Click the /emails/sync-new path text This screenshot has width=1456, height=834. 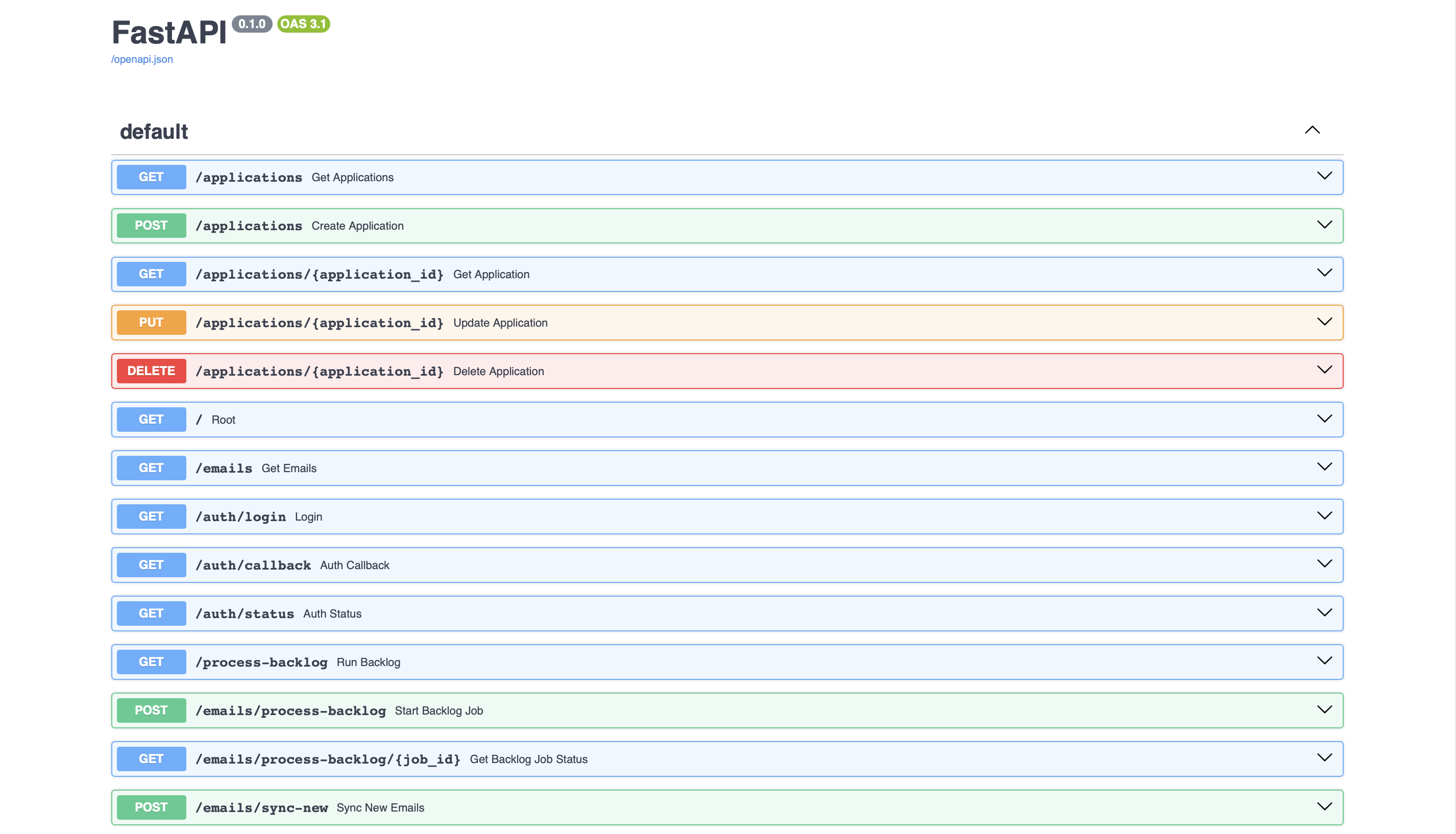[262, 807]
